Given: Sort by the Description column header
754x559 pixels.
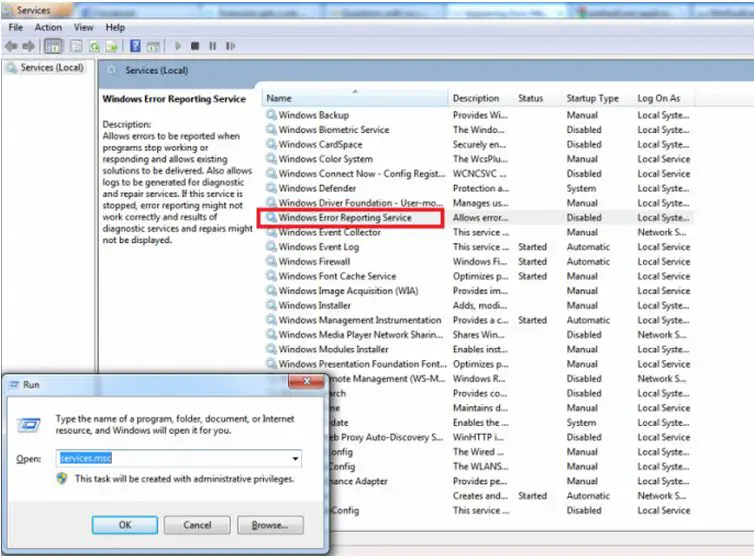Looking at the screenshot, I should tap(481, 98).
